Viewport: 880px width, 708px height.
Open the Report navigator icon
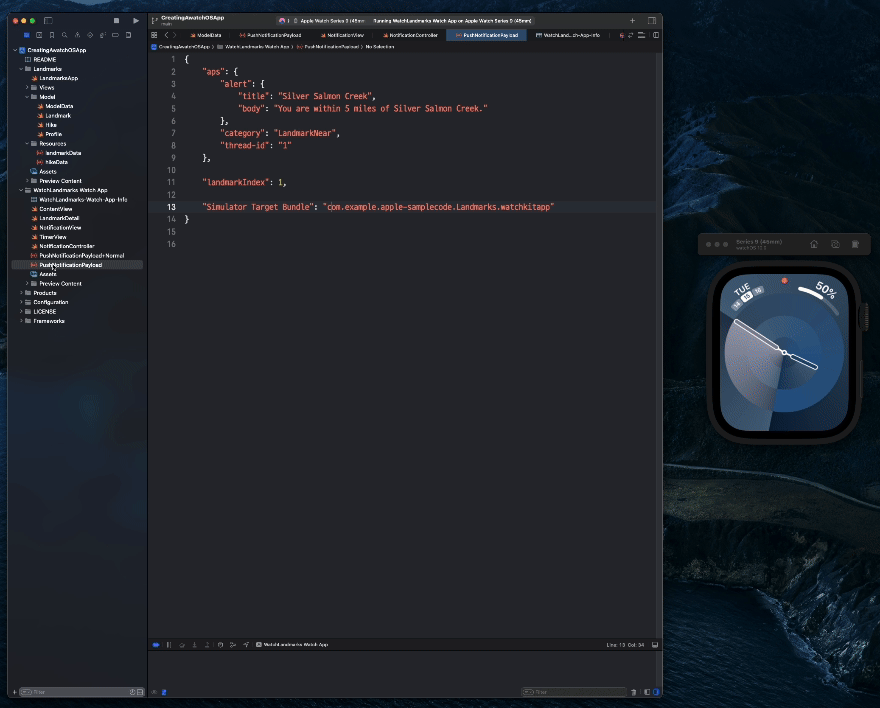[128, 35]
